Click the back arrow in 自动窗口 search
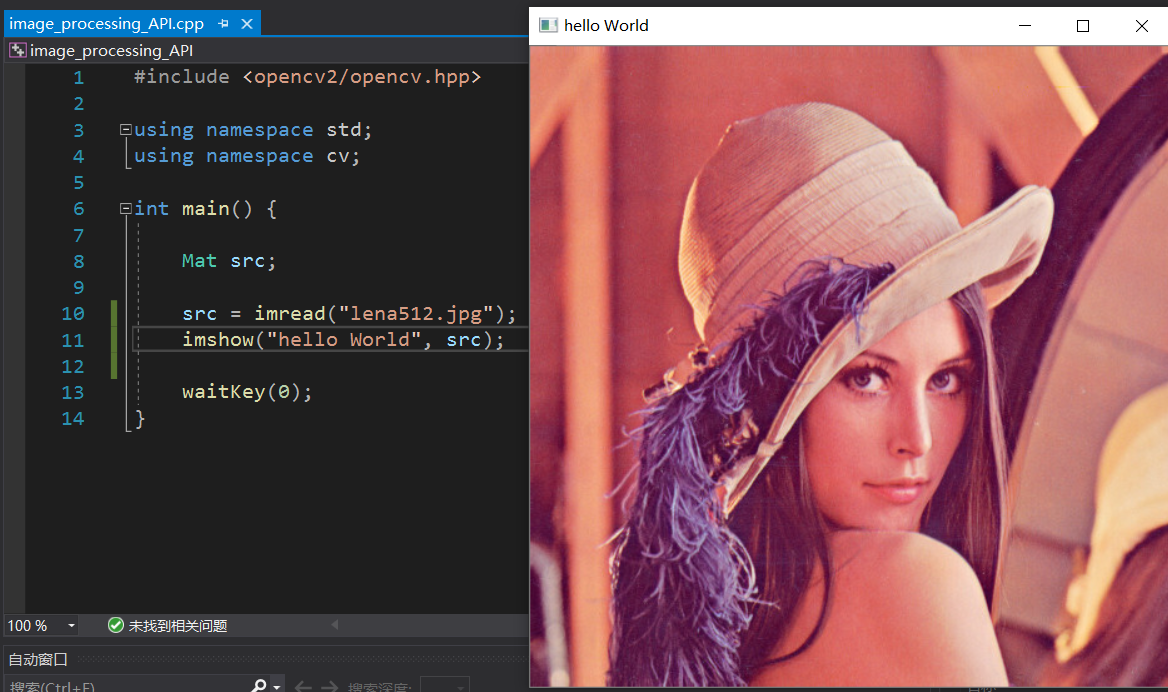The width and height of the screenshot is (1168, 692). (x=303, y=686)
